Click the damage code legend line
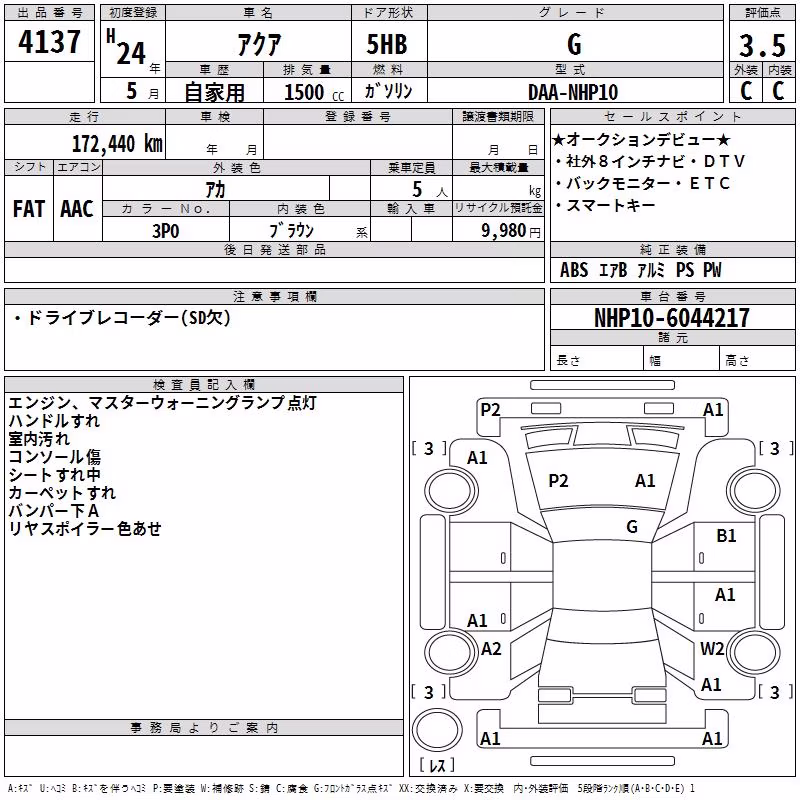 click(x=352, y=788)
